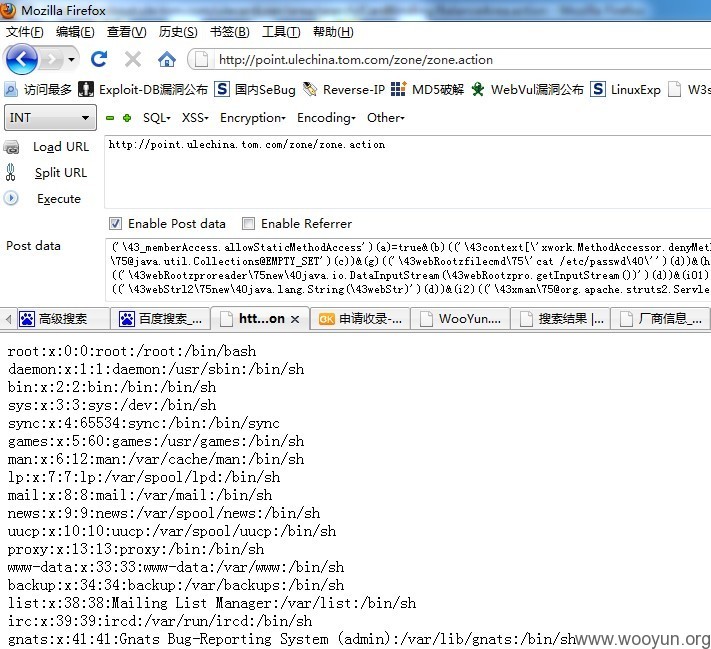Open the 国内SeBug bookmark
This screenshot has width=711, height=649.
[255, 89]
